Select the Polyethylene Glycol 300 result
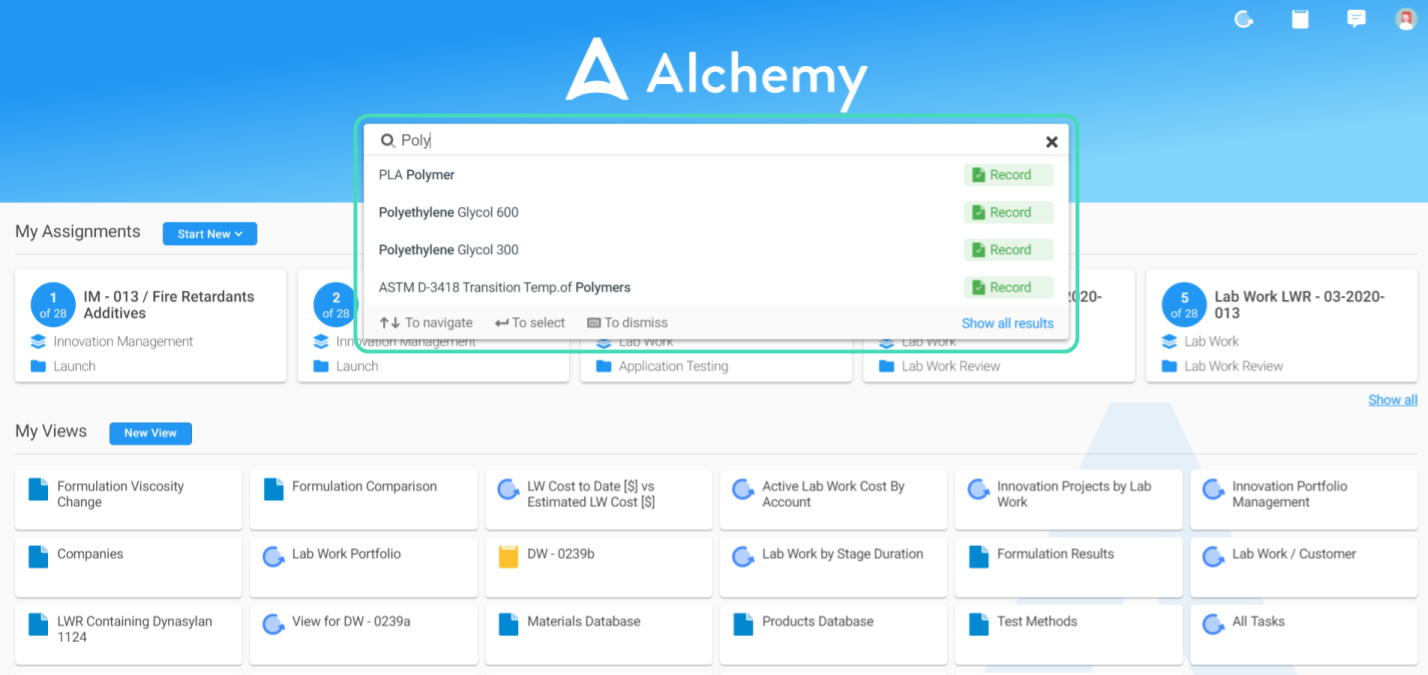 point(716,250)
